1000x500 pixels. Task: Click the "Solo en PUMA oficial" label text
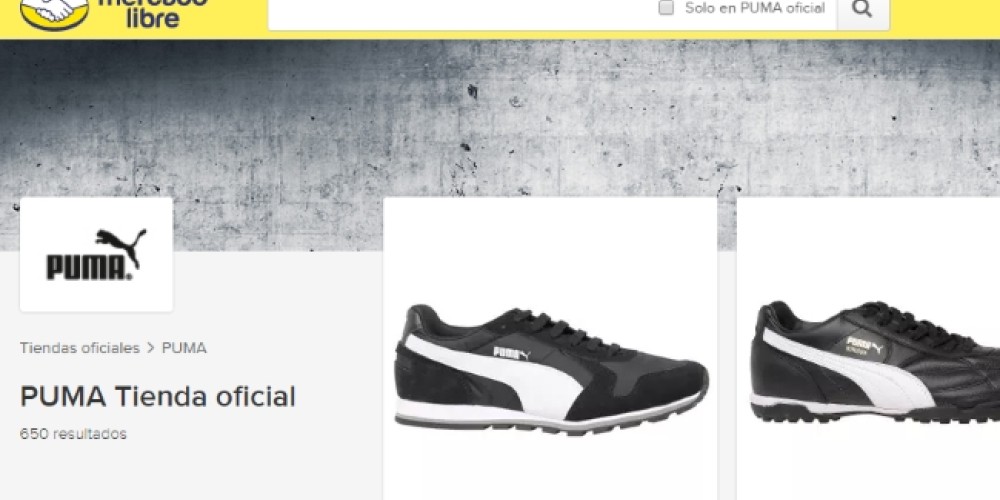point(754,8)
